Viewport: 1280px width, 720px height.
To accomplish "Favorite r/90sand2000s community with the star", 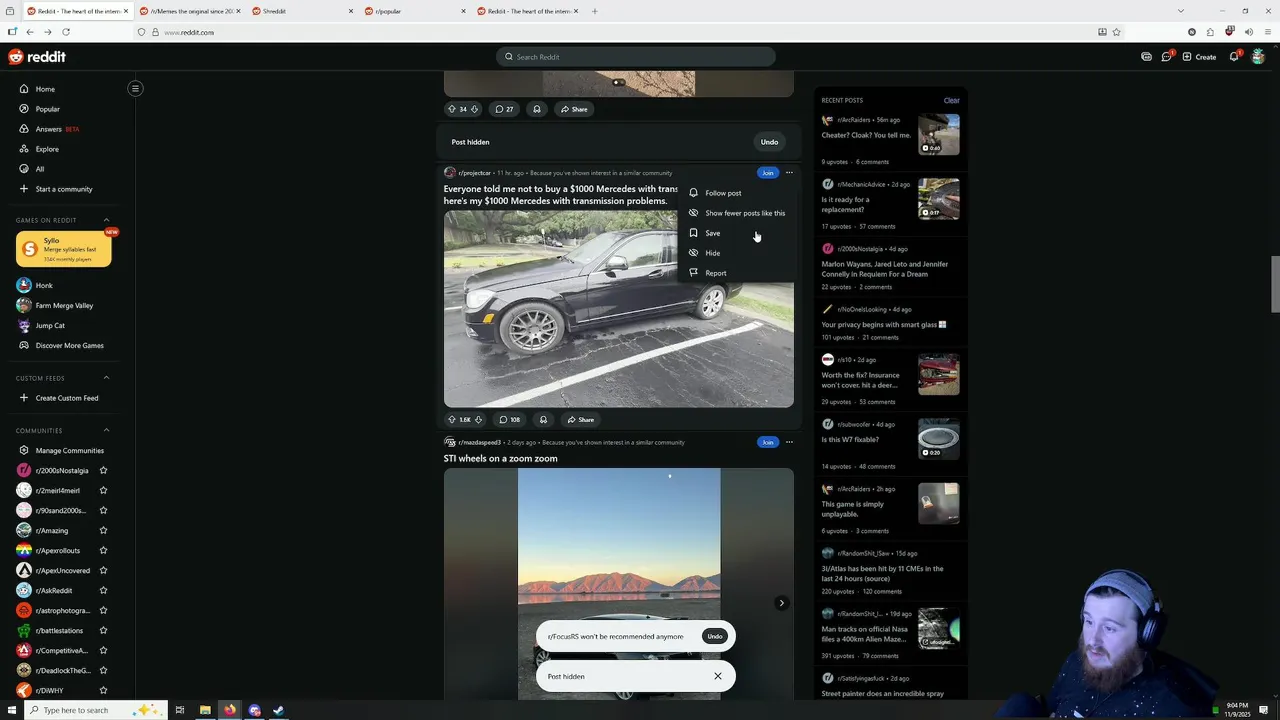I will 103,510.
